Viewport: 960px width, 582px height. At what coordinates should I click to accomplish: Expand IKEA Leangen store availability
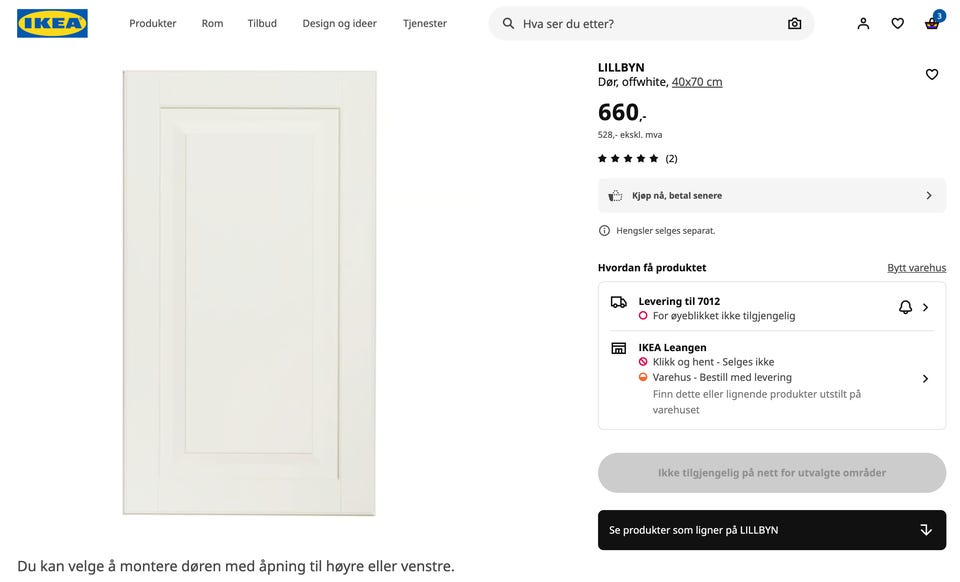[x=926, y=378]
